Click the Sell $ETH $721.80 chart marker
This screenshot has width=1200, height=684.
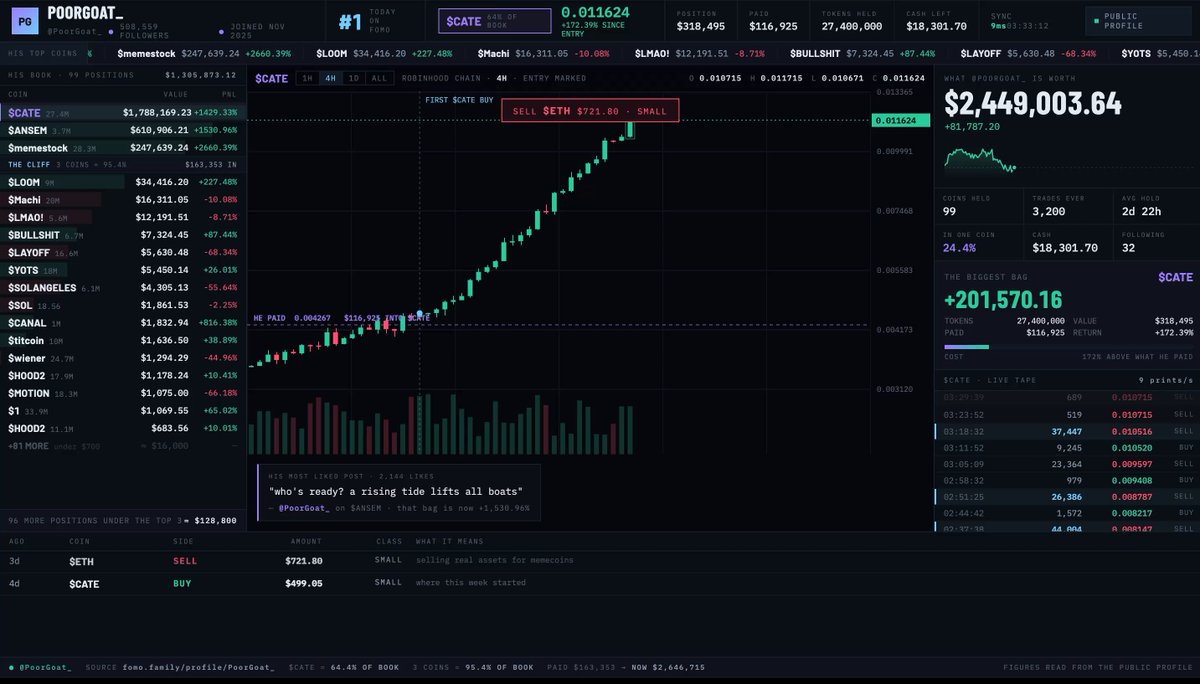(590, 111)
